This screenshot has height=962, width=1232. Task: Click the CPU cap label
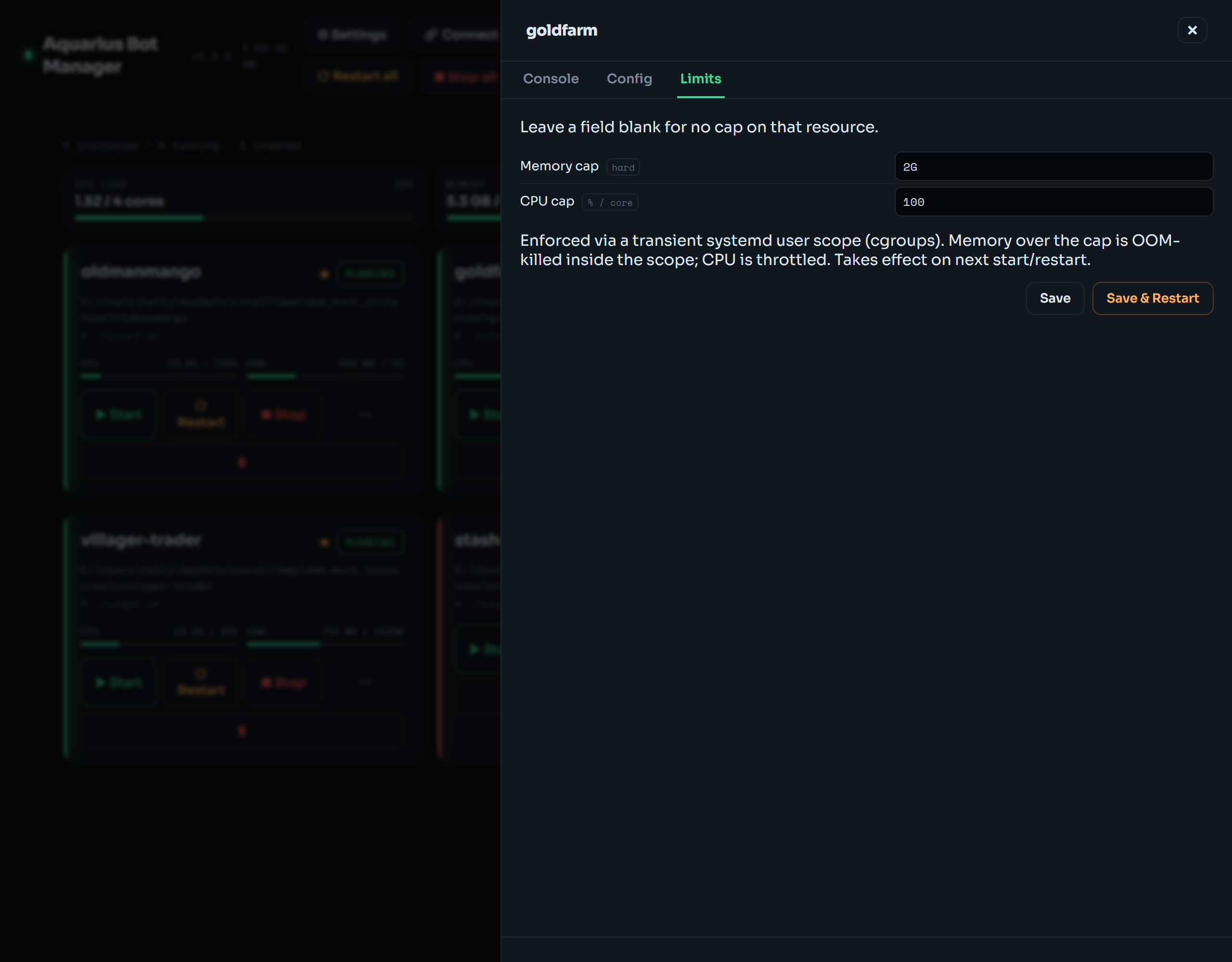(547, 201)
